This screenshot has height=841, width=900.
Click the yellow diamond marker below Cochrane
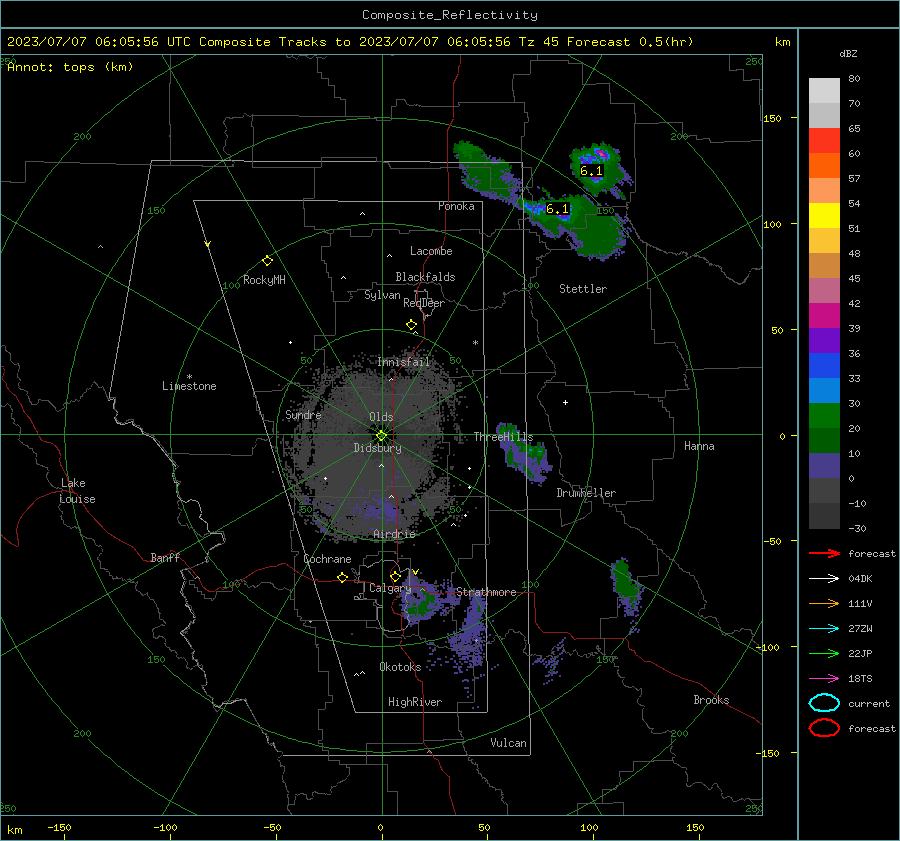pyautogui.click(x=342, y=577)
